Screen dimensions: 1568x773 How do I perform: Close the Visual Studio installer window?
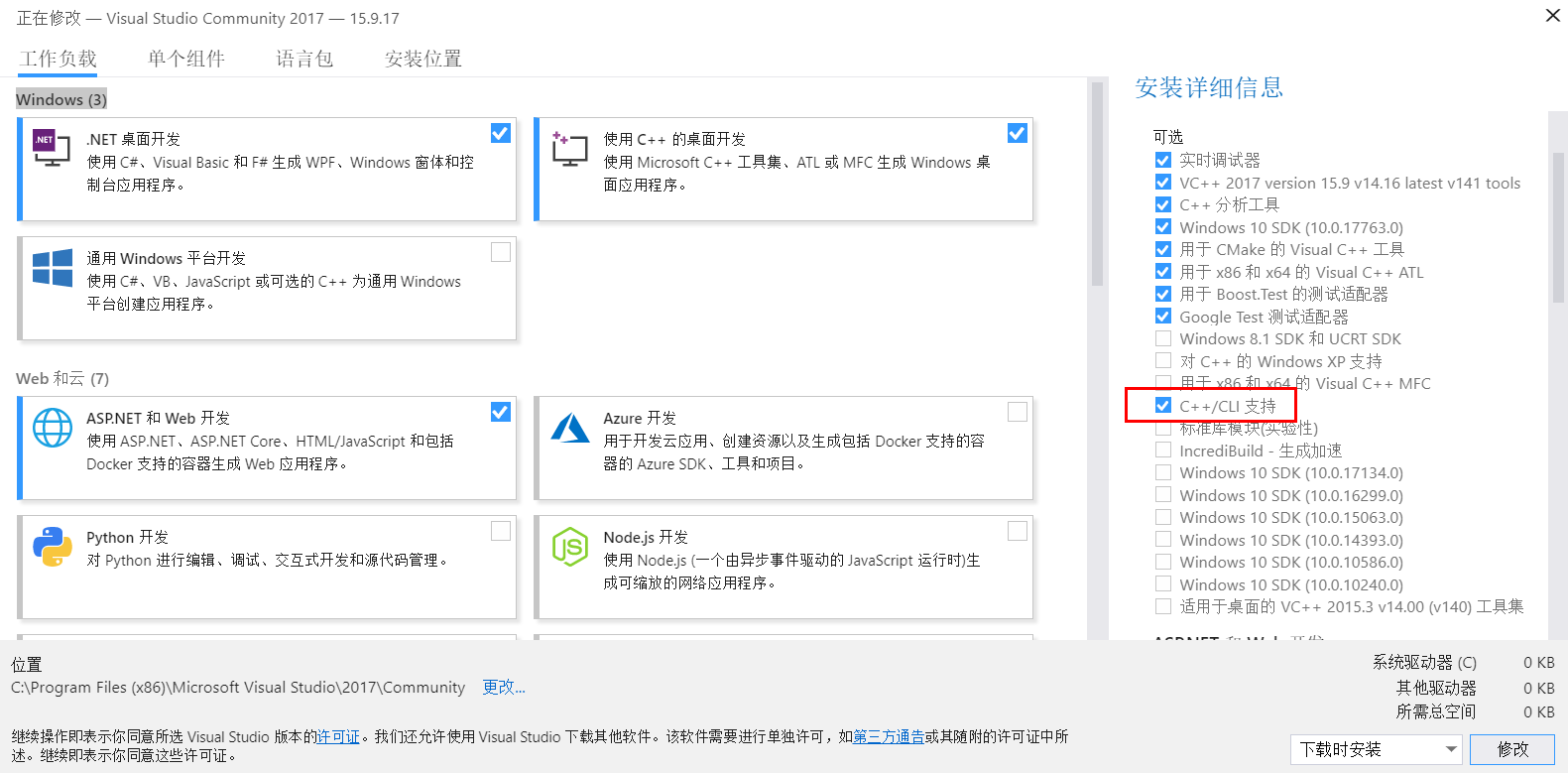1552,15
